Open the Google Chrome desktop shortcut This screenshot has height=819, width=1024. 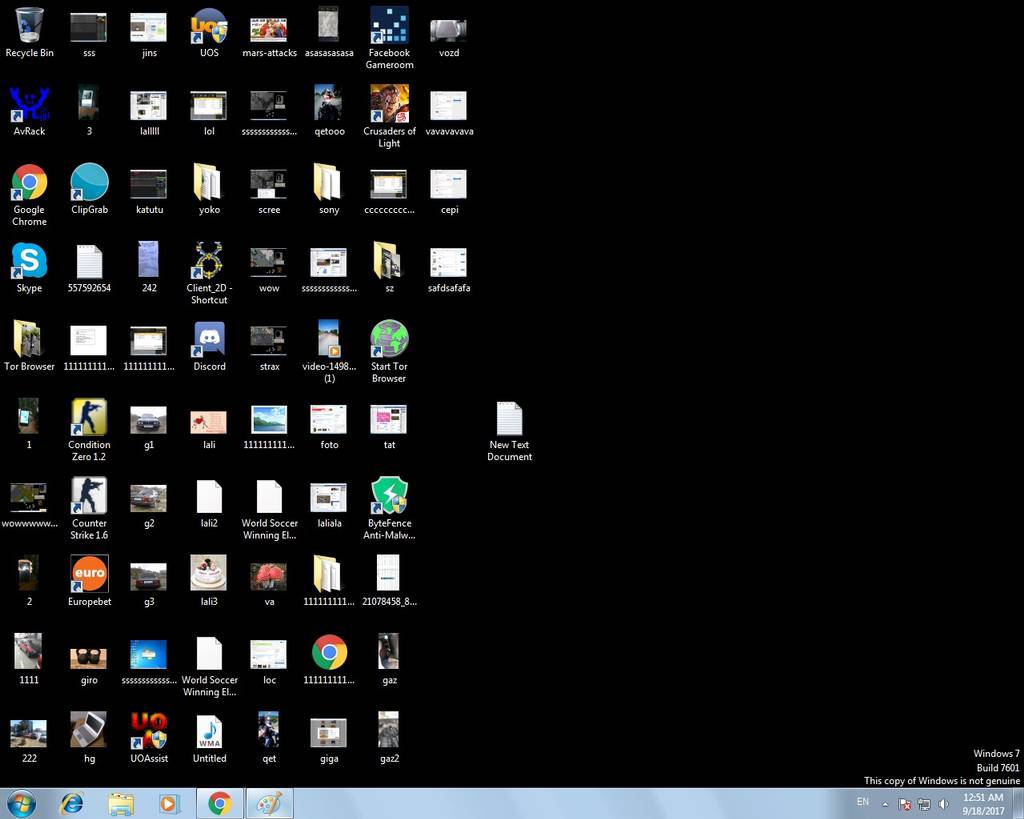click(29, 183)
